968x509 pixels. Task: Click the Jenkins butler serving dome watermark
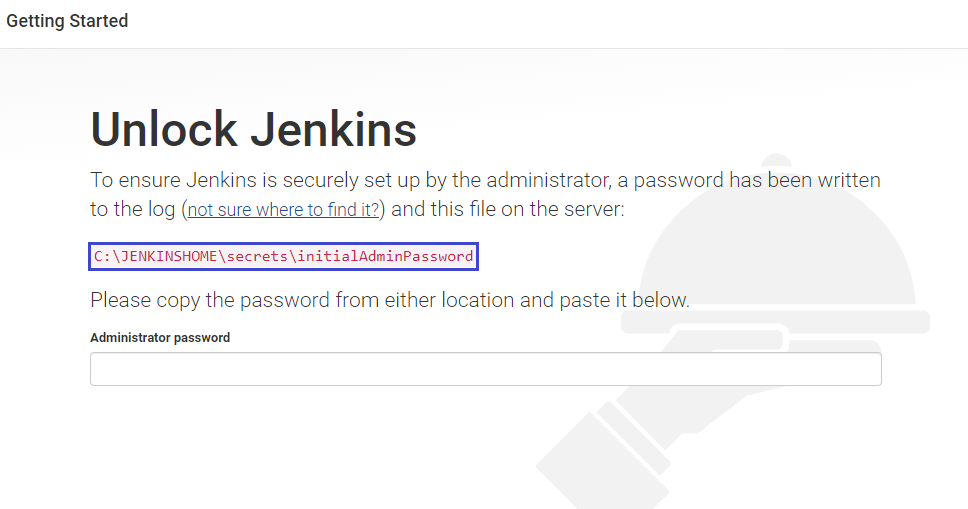pyautogui.click(x=777, y=241)
